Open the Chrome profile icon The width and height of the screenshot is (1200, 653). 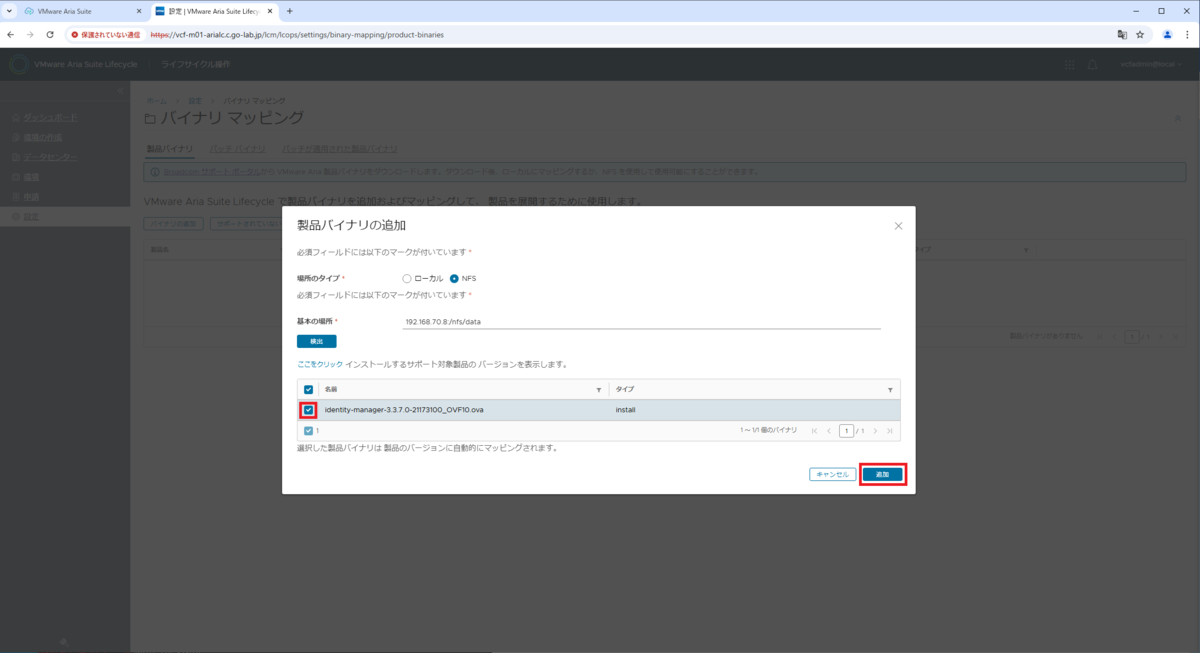1167,34
